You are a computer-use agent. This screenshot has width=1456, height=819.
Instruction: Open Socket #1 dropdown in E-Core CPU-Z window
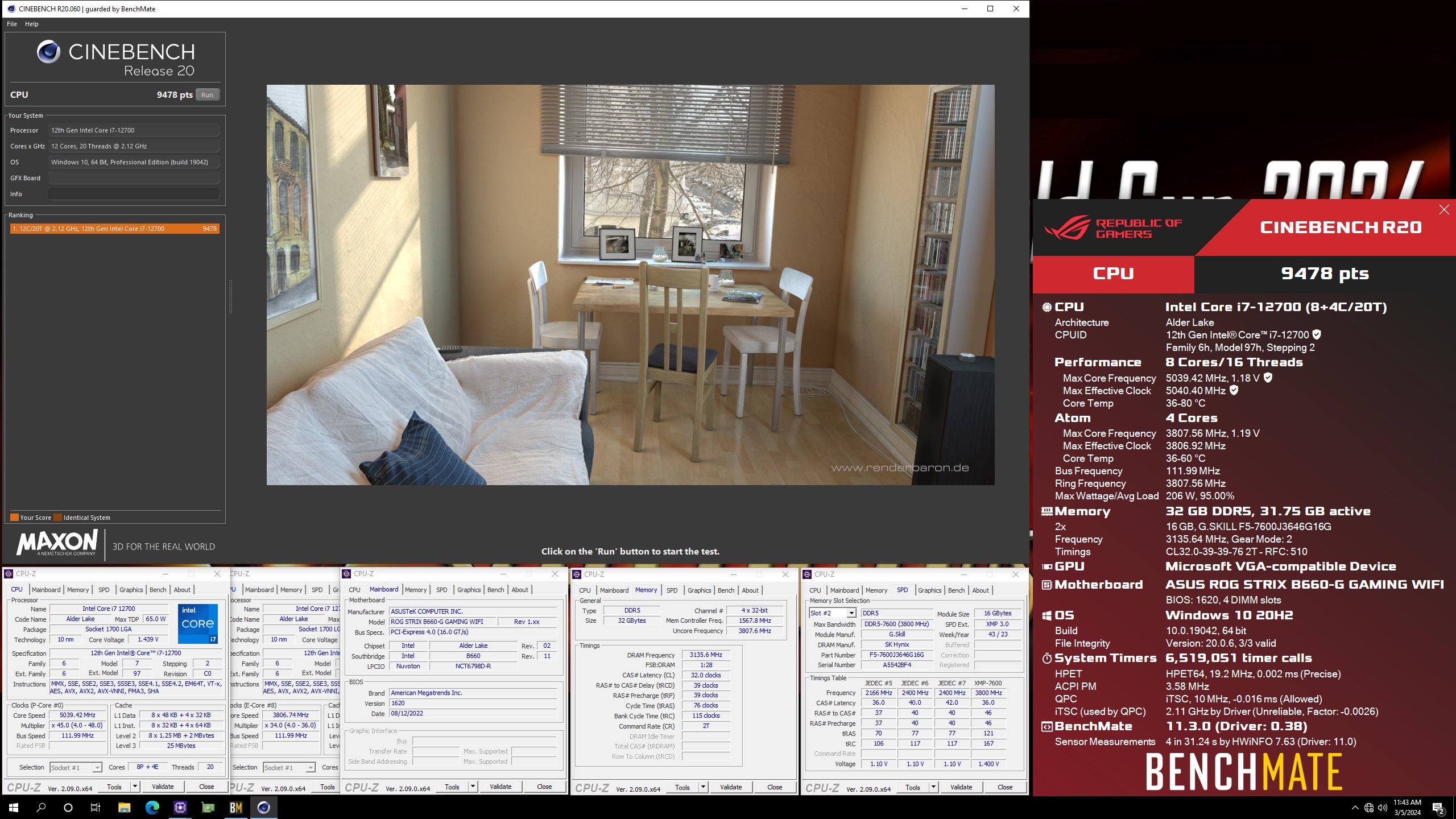[x=311, y=768]
